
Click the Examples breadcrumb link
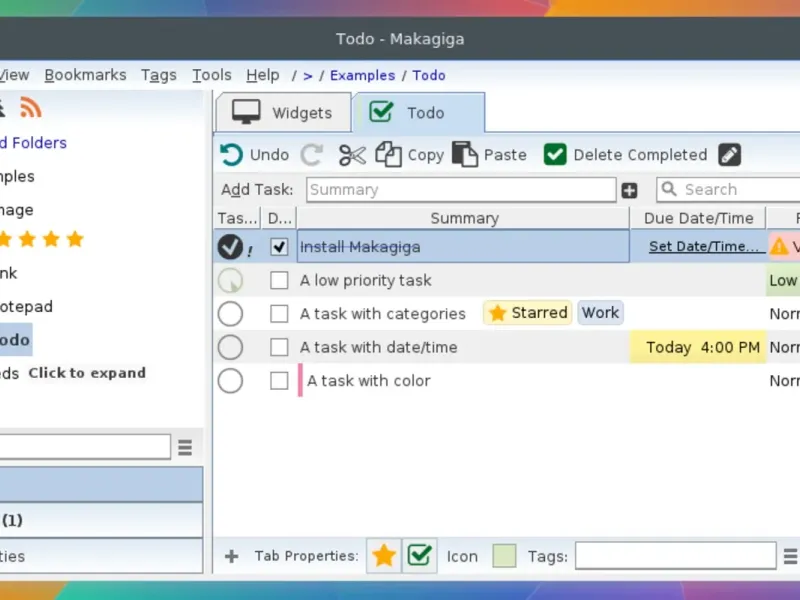click(362, 76)
